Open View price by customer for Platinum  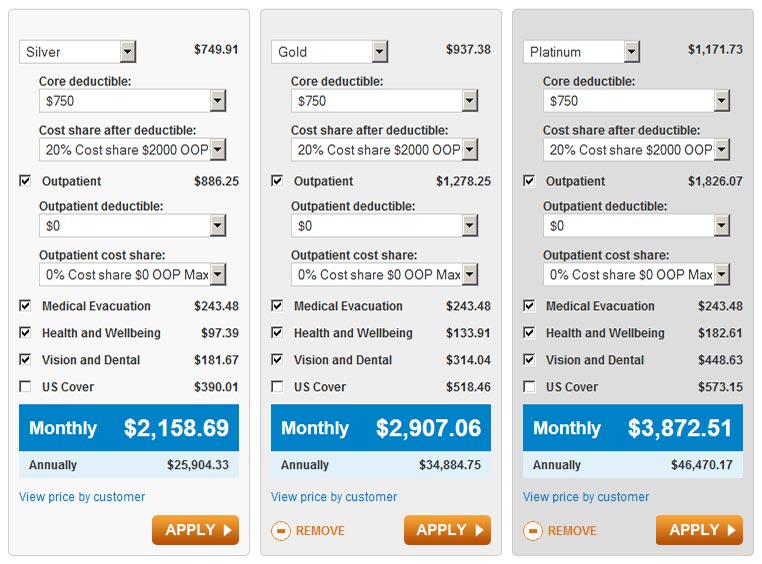(x=586, y=496)
